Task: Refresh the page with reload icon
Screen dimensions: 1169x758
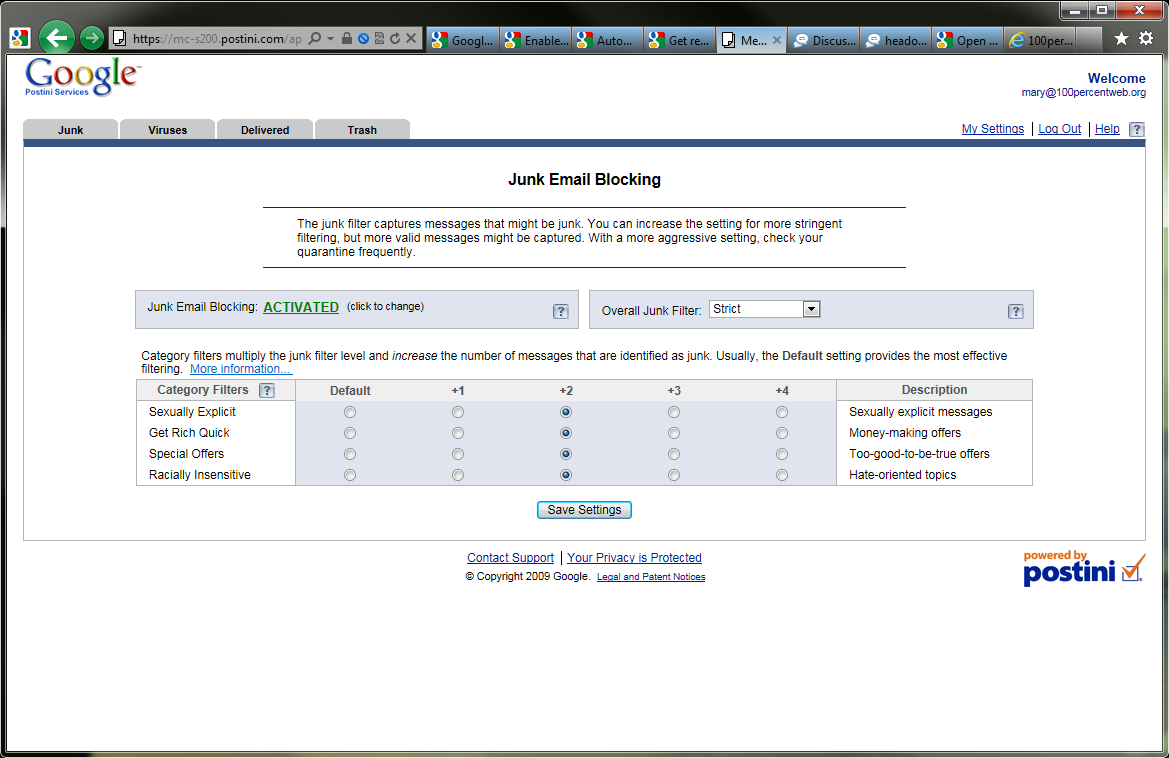Action: [394, 39]
